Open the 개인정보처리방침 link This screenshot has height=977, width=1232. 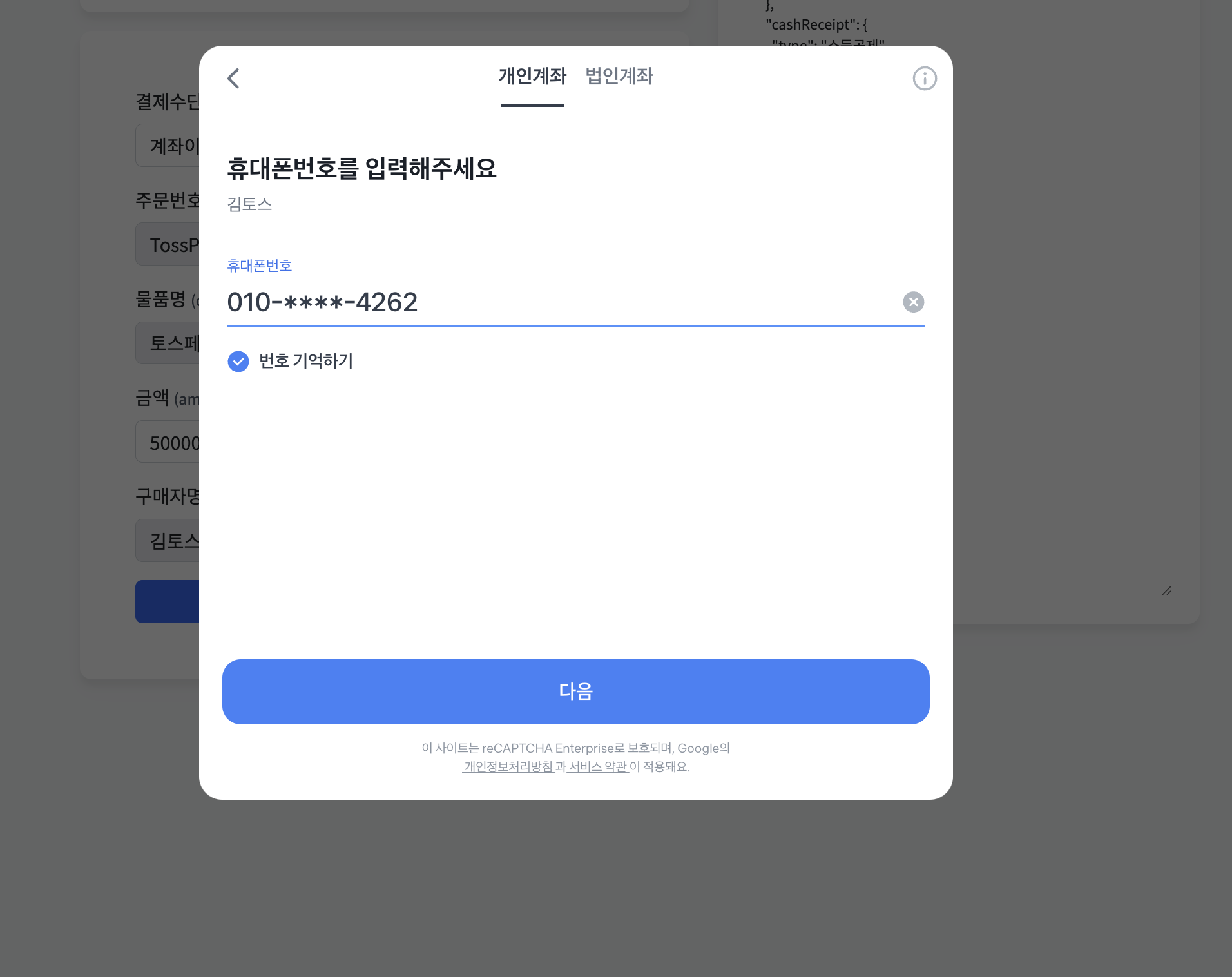[x=508, y=766]
